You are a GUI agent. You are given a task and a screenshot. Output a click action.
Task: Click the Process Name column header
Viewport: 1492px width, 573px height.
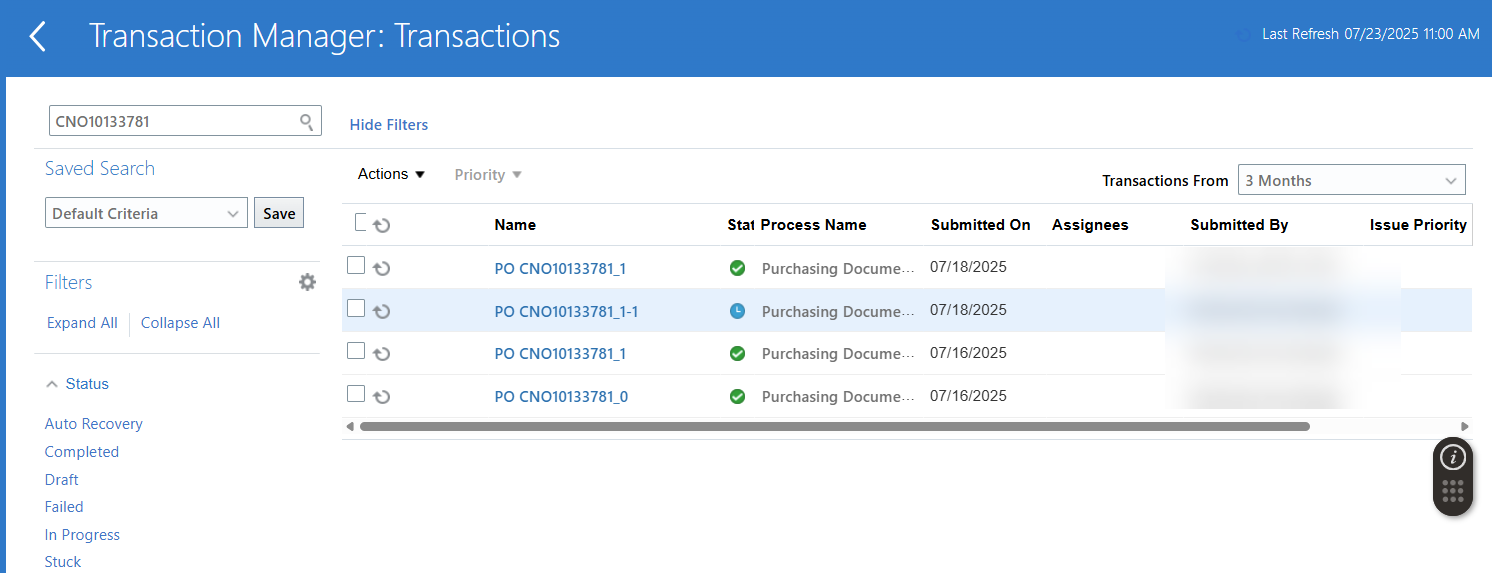coord(813,225)
